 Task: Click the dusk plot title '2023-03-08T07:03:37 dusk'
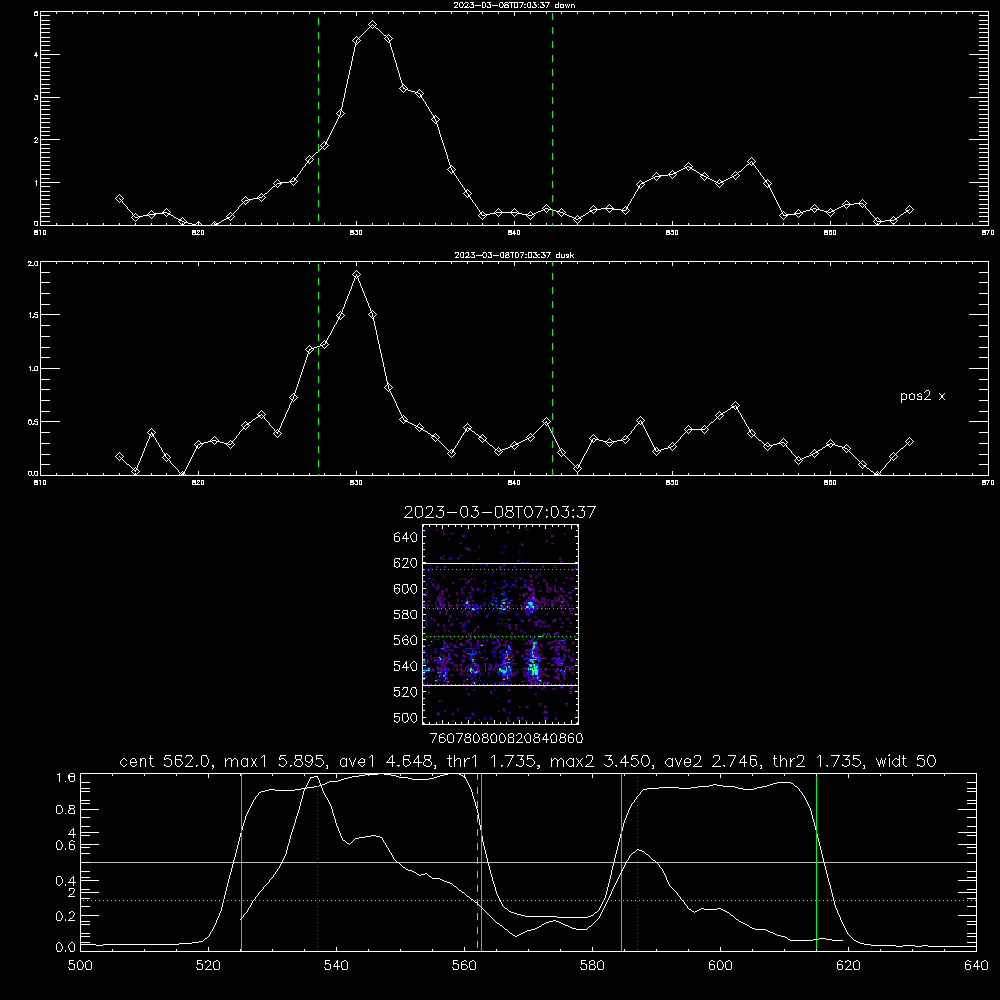point(514,255)
